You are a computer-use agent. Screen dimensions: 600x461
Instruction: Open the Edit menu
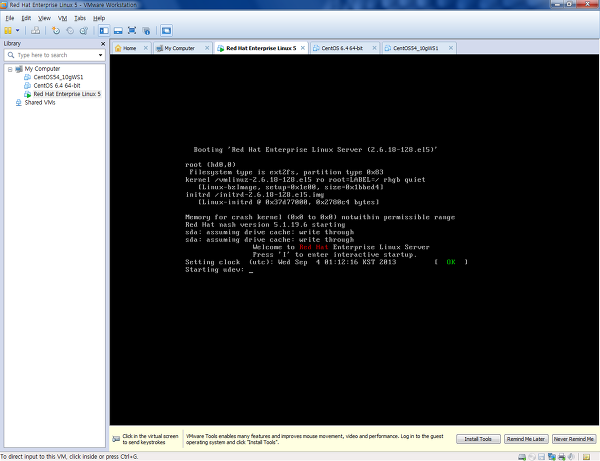coord(26,18)
